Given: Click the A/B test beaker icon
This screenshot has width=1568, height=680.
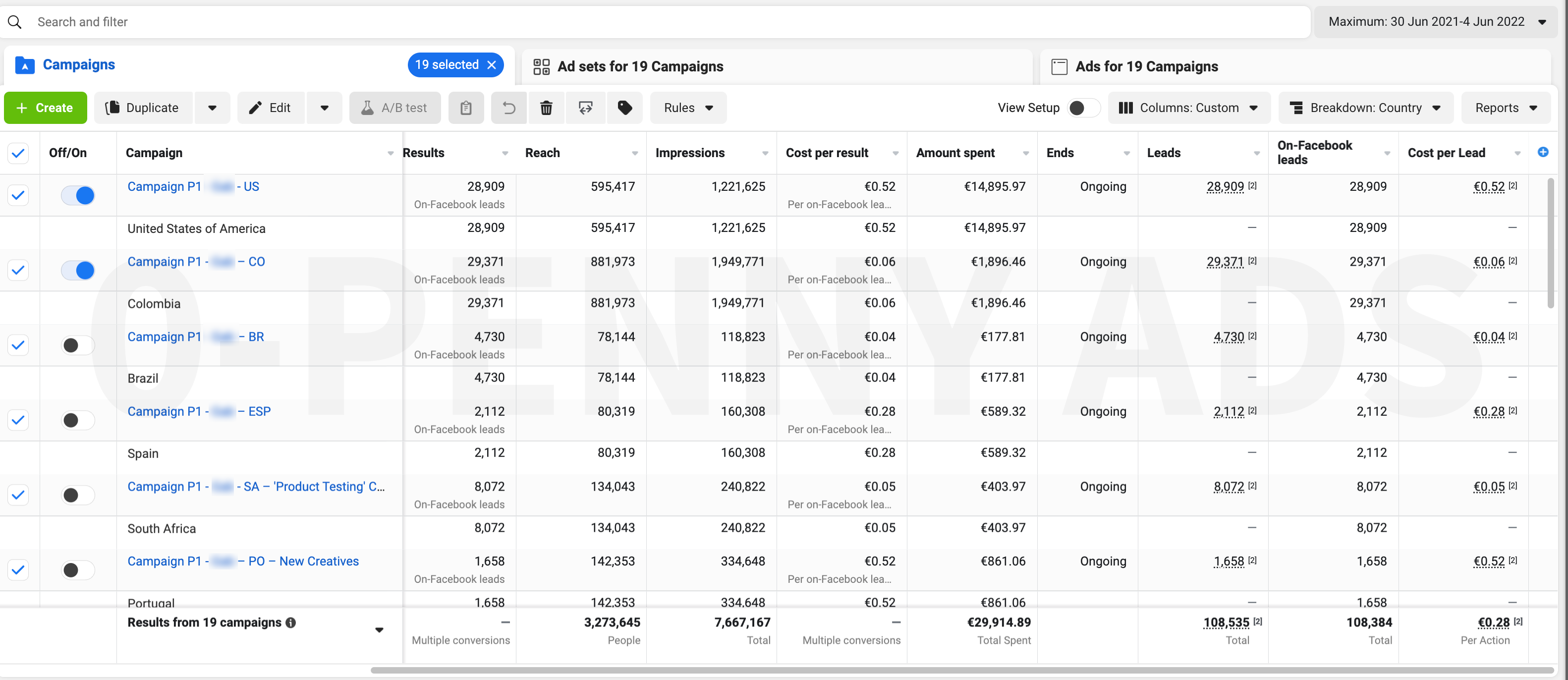Looking at the screenshot, I should tap(368, 108).
